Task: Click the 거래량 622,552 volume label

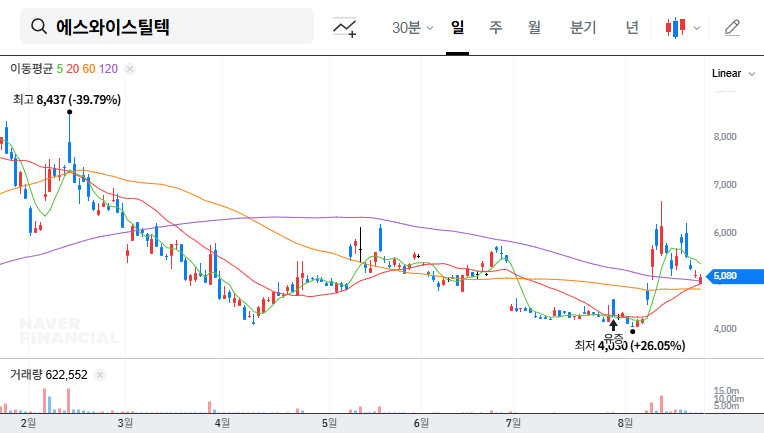Action: pos(49,375)
